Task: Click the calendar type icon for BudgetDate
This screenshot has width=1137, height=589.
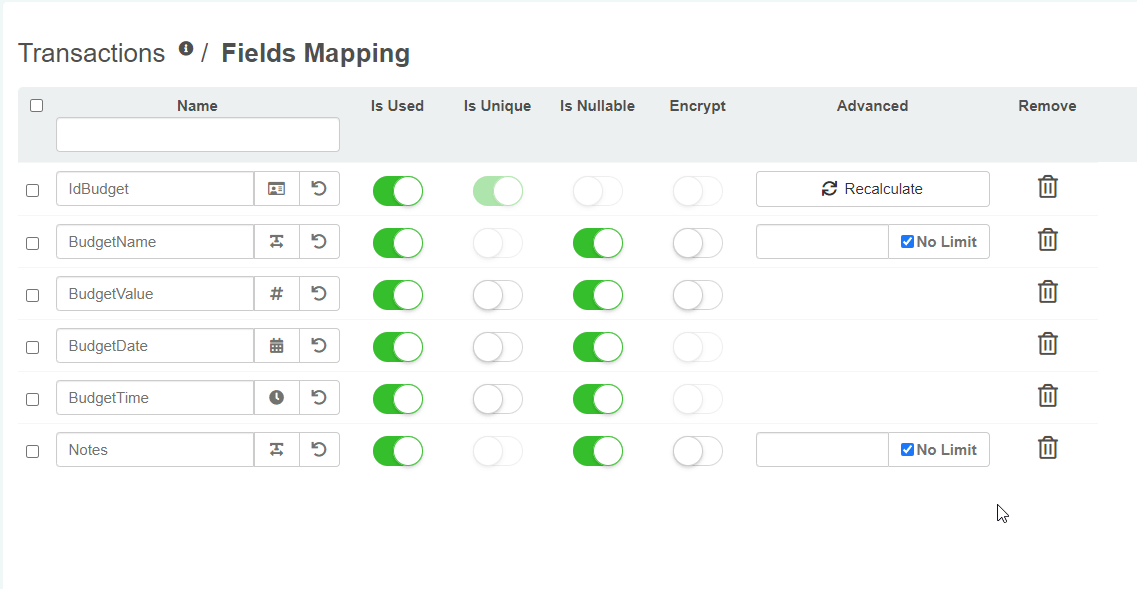Action: 277,346
